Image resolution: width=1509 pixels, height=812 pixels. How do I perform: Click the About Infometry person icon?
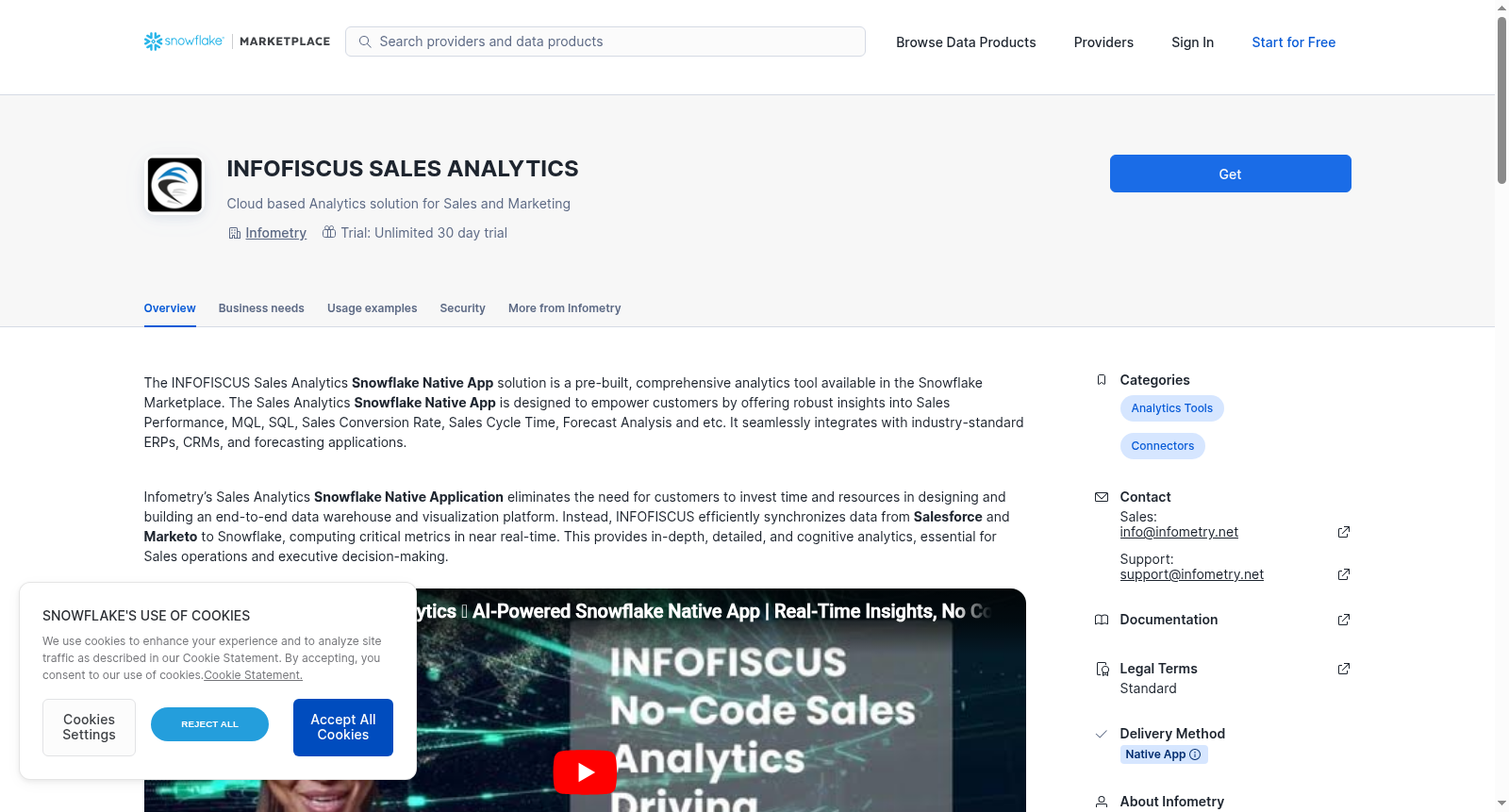1102,802
